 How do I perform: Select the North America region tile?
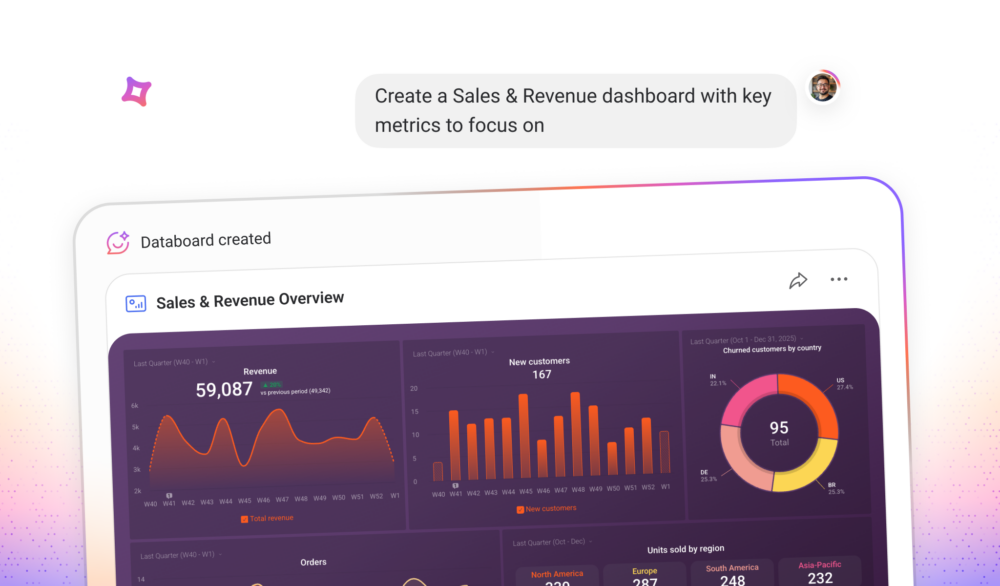(557, 577)
